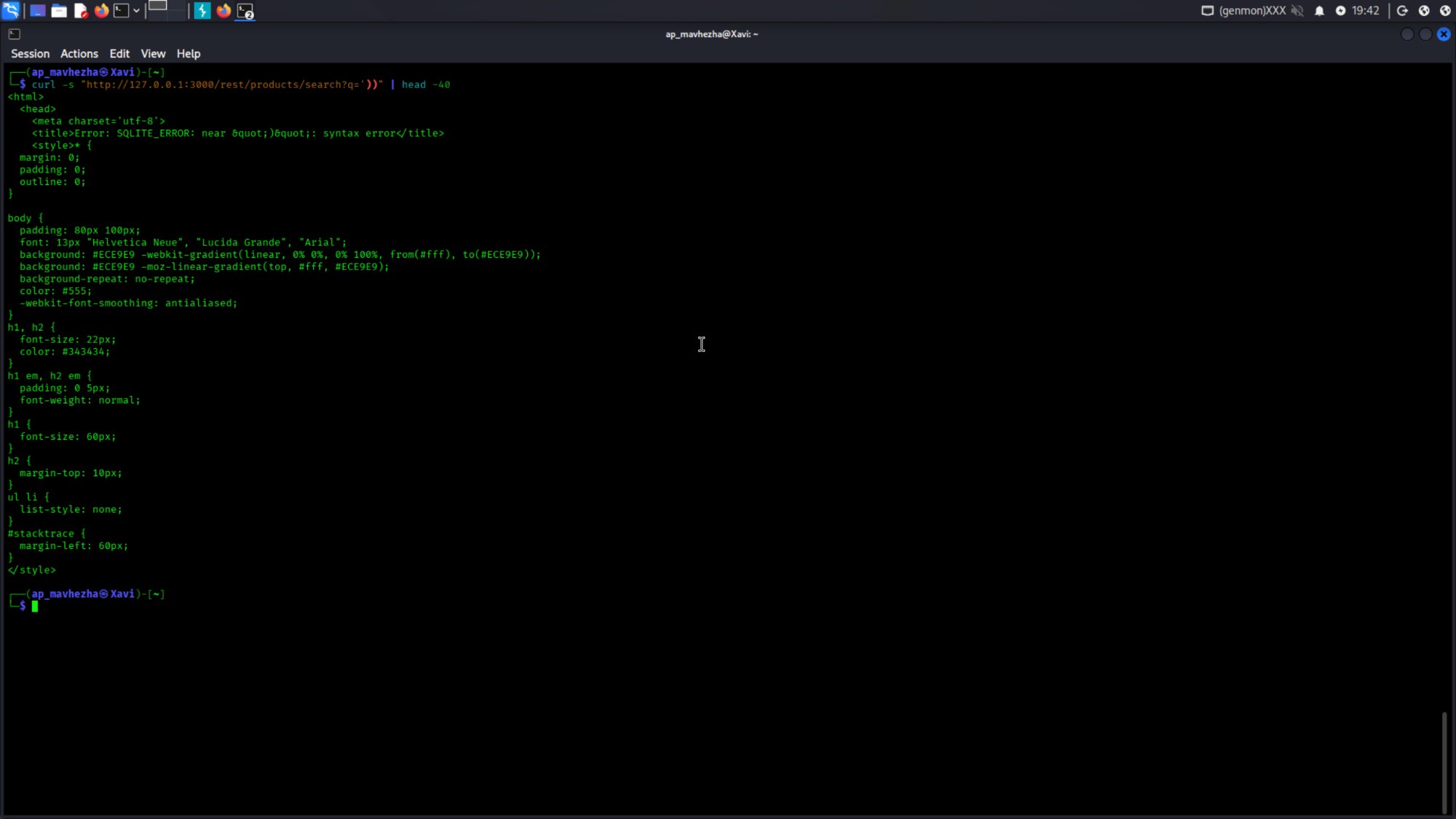Viewport: 1456px width, 819px height.
Task: Click the (genmon)XXX monitor label
Action: [x=1252, y=10]
